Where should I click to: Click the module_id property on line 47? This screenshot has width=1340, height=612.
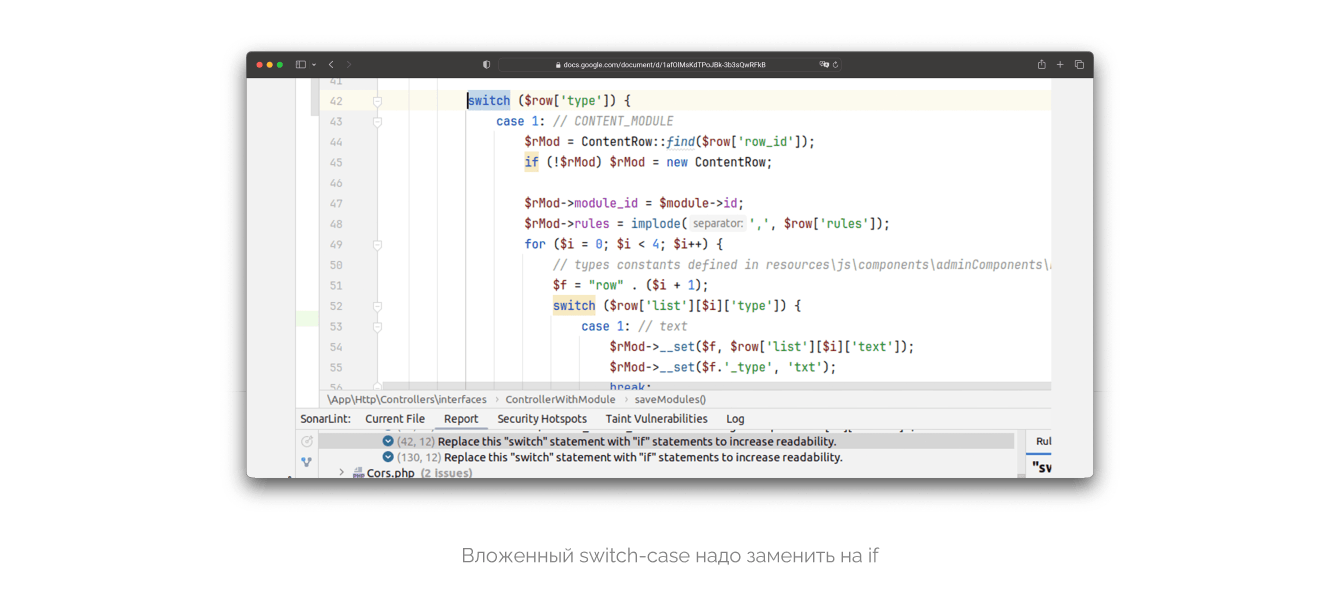point(606,203)
